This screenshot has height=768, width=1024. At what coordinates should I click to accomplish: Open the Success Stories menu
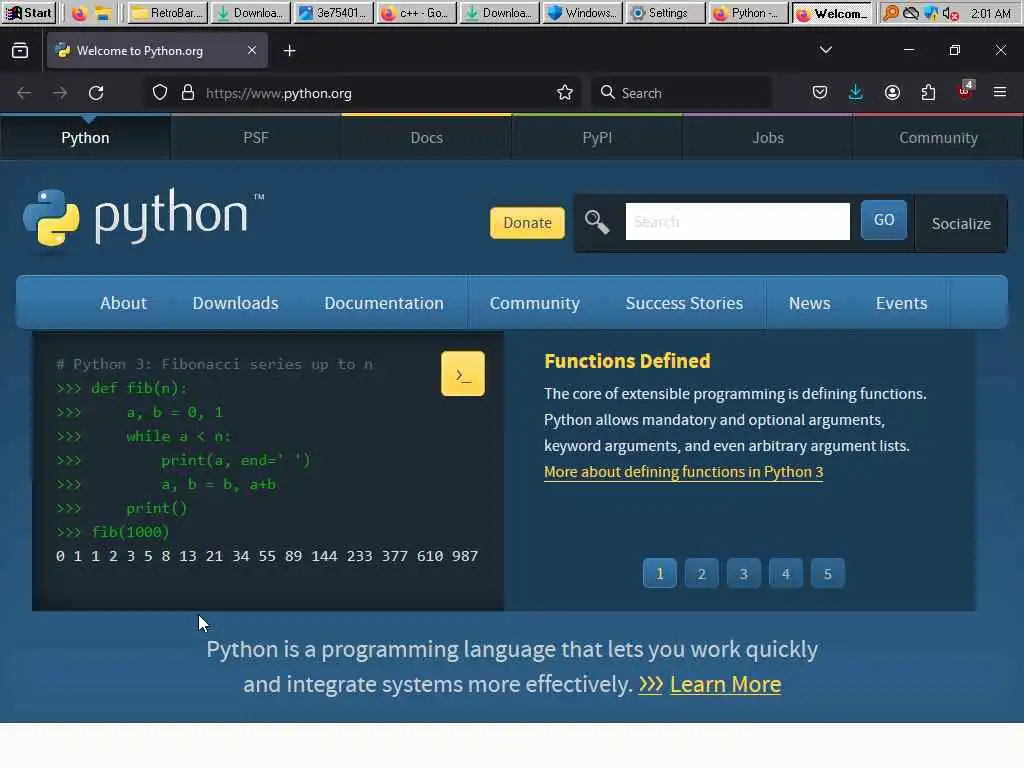coord(684,303)
